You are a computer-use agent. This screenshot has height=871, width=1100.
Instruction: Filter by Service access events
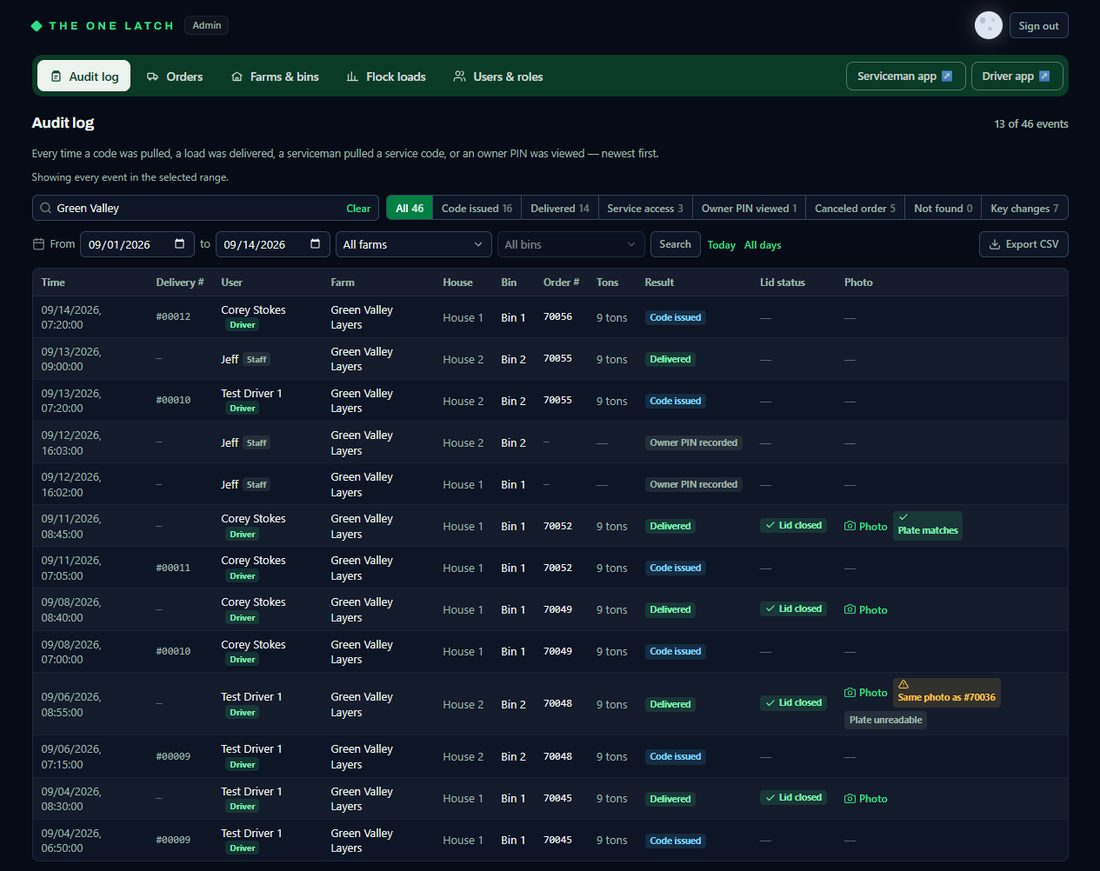pos(645,208)
